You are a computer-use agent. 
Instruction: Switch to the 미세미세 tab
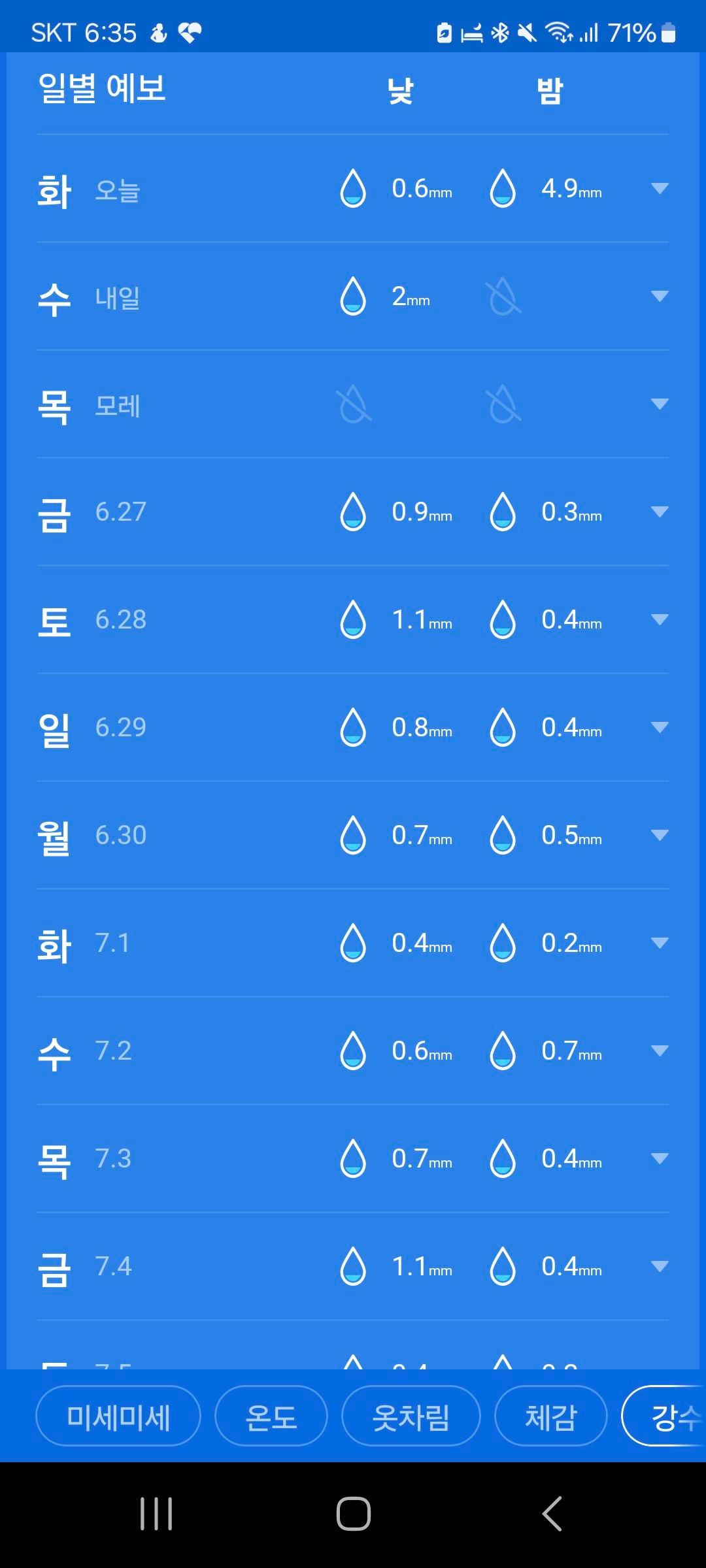[x=118, y=1416]
